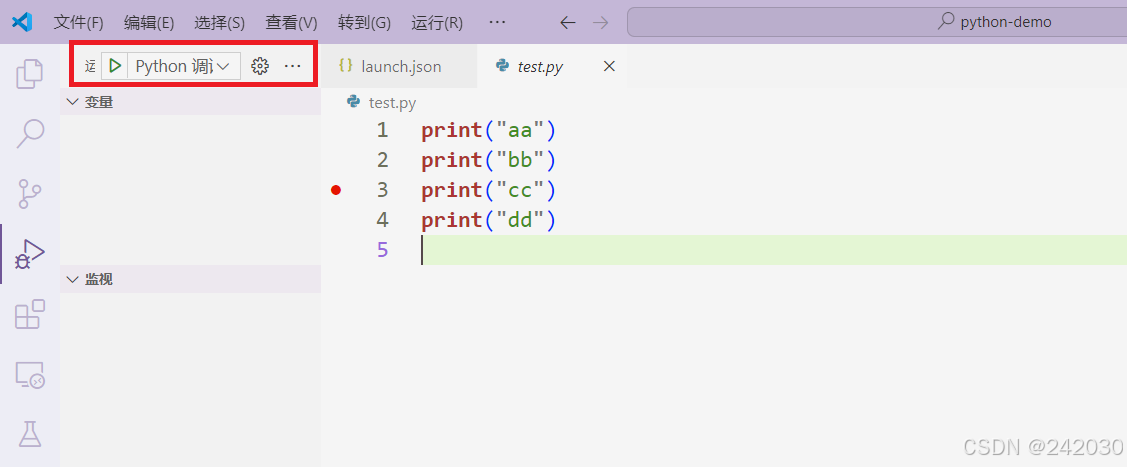Open debug panel more actions ellipsis
1127x467 pixels.
pos(292,66)
